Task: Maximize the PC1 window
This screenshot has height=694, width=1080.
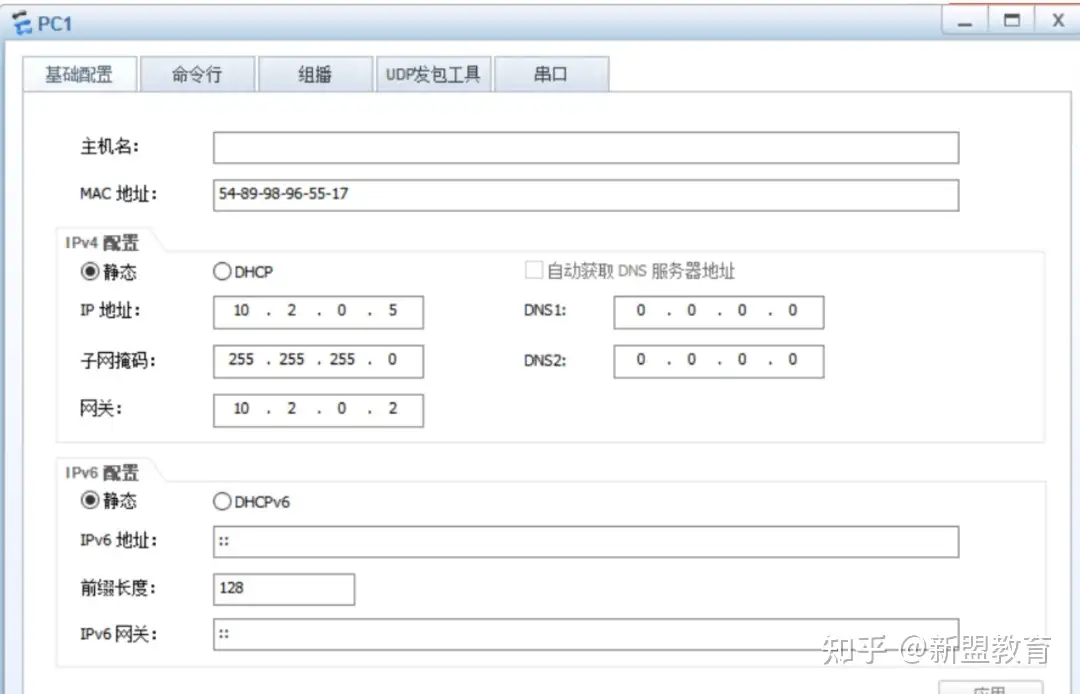Action: (x=1012, y=21)
